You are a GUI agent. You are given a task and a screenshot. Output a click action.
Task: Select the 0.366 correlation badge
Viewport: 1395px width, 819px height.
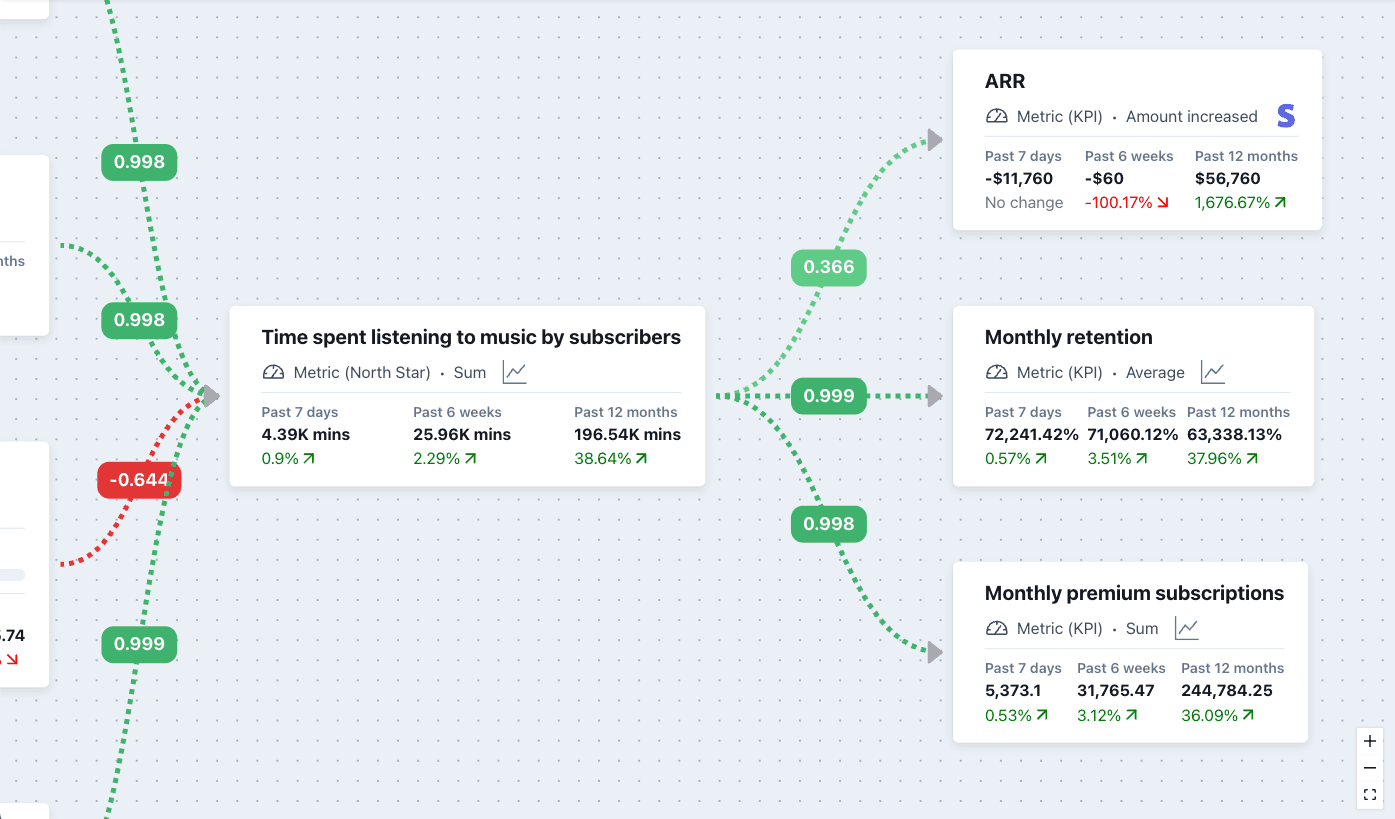coord(829,267)
